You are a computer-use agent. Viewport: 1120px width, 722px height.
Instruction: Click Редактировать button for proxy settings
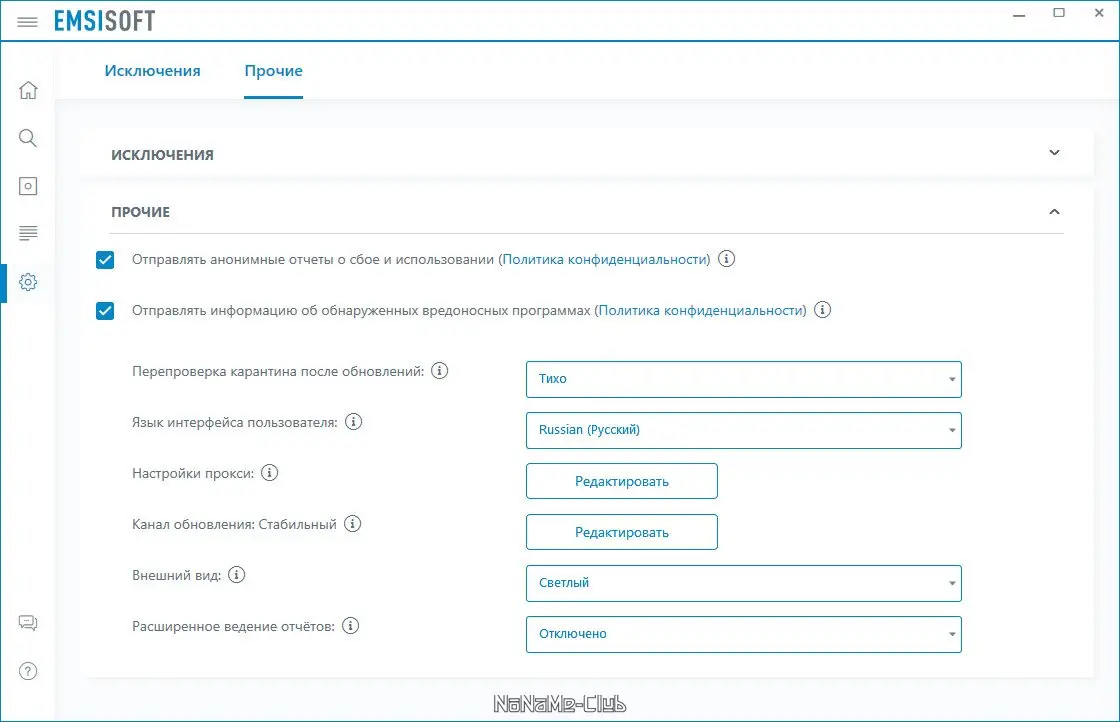pos(621,481)
